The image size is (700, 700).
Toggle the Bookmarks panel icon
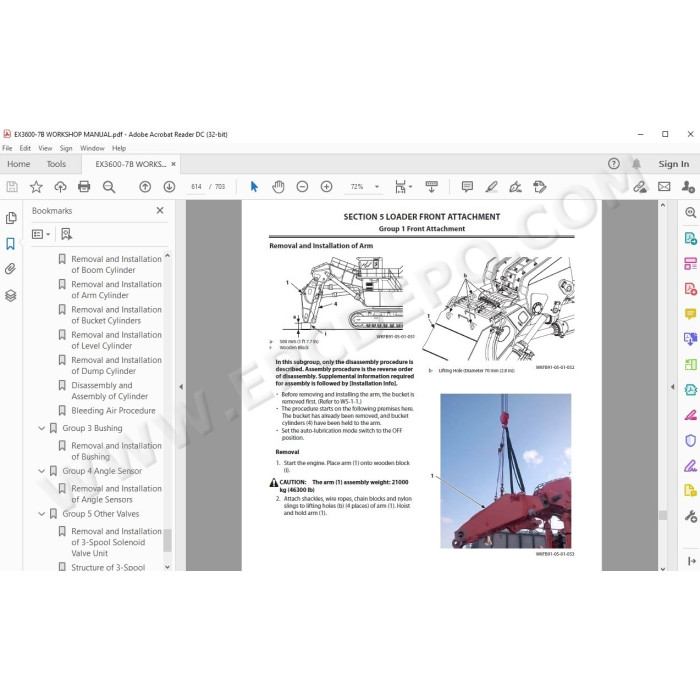click(10, 244)
